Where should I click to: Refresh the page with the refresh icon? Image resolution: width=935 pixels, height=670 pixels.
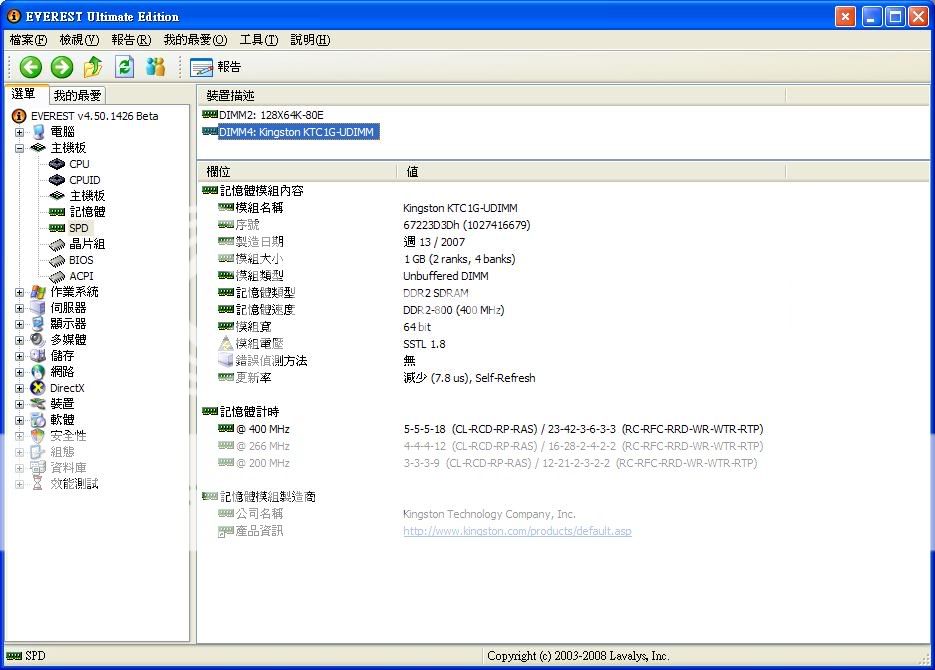coord(125,67)
